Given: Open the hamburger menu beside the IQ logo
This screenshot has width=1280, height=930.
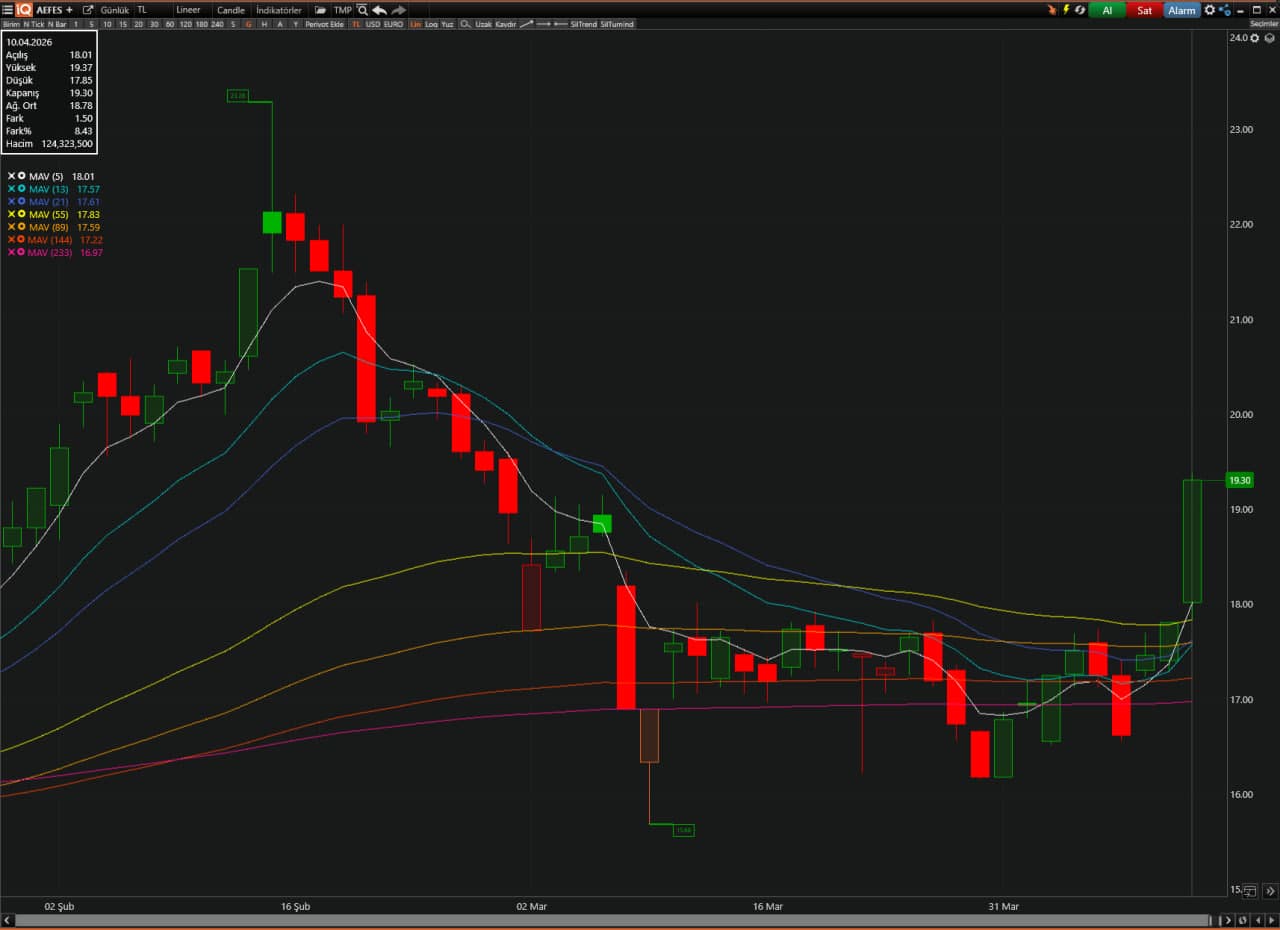Looking at the screenshot, I should [x=8, y=10].
